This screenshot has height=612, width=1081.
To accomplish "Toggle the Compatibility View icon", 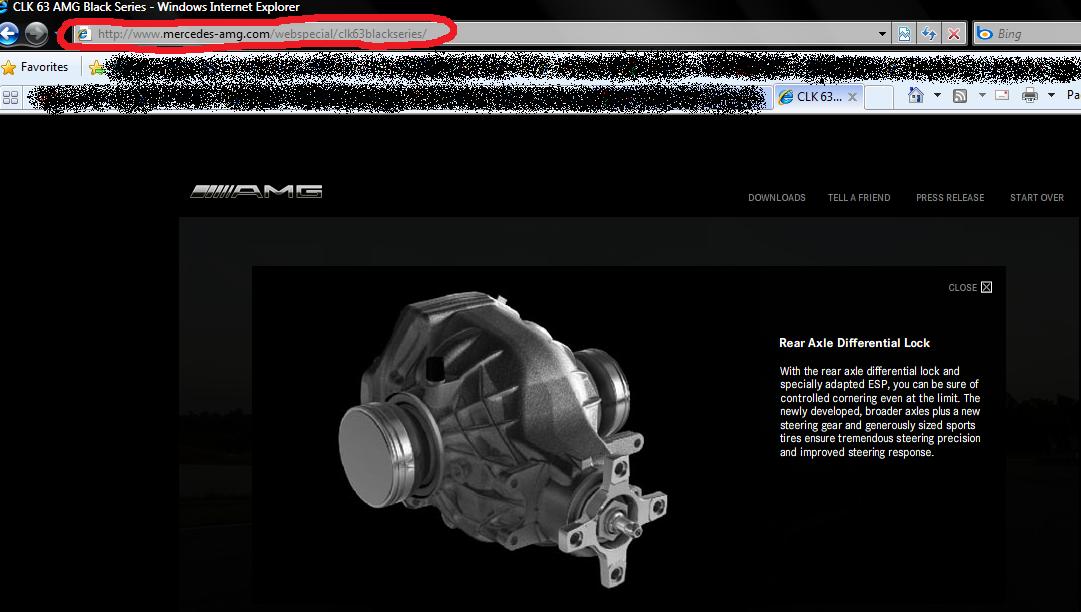I will tap(904, 34).
